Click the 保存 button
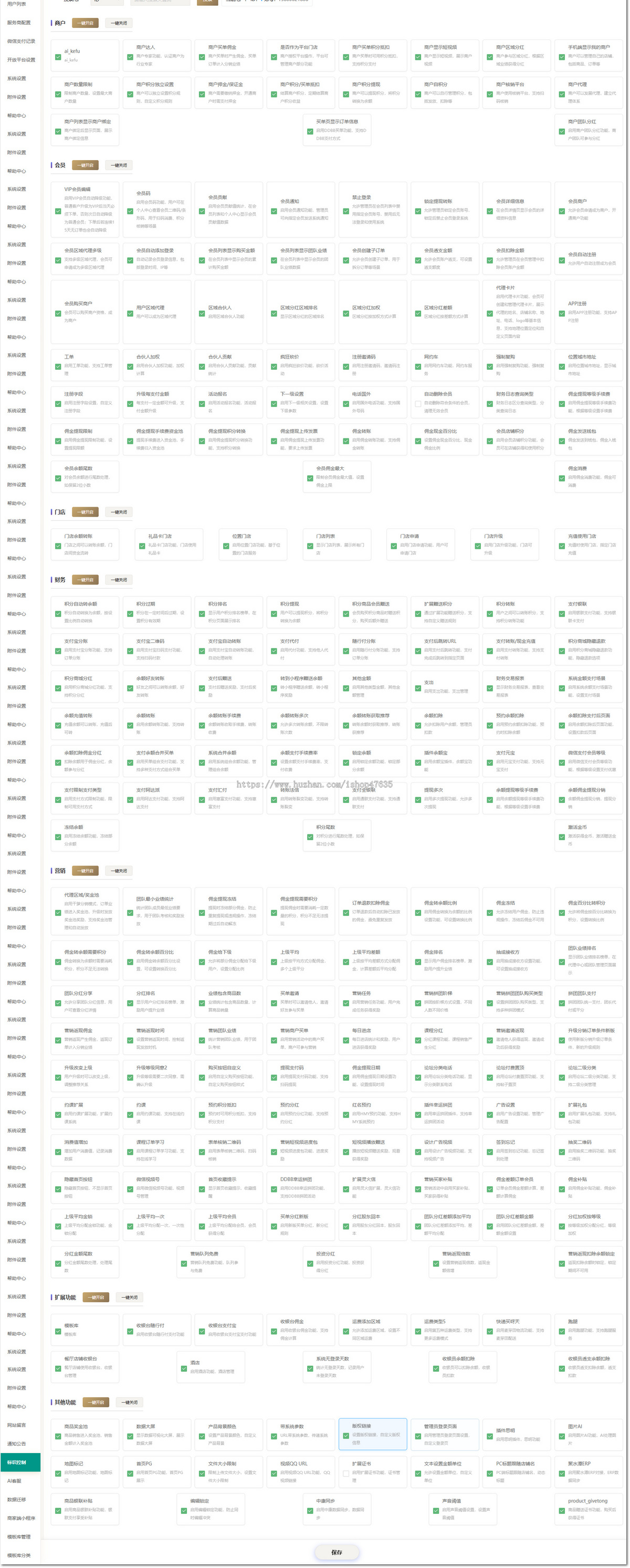Viewport: 630px width, 1568px height. coord(337,1552)
